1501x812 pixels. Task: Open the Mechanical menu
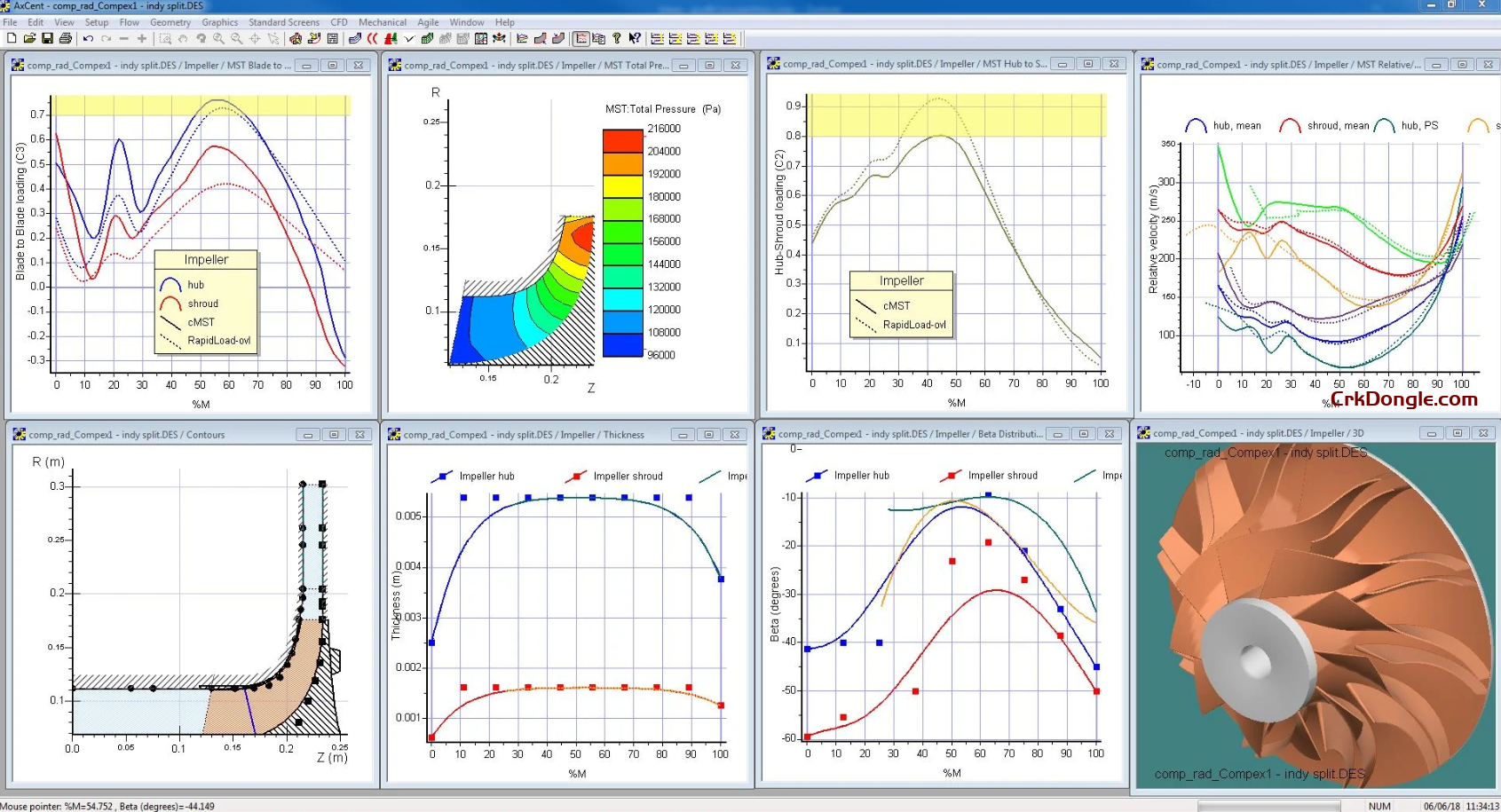(382, 22)
